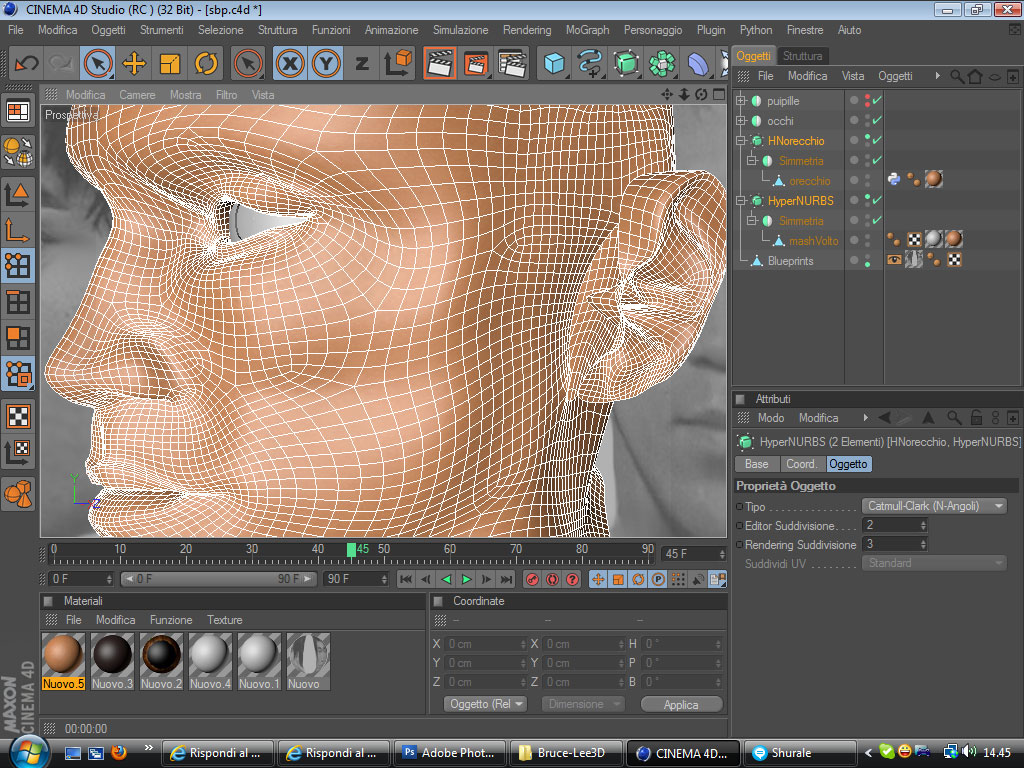Toggle the Y axis lock
Screen dimensions: 1024x768
326,64
